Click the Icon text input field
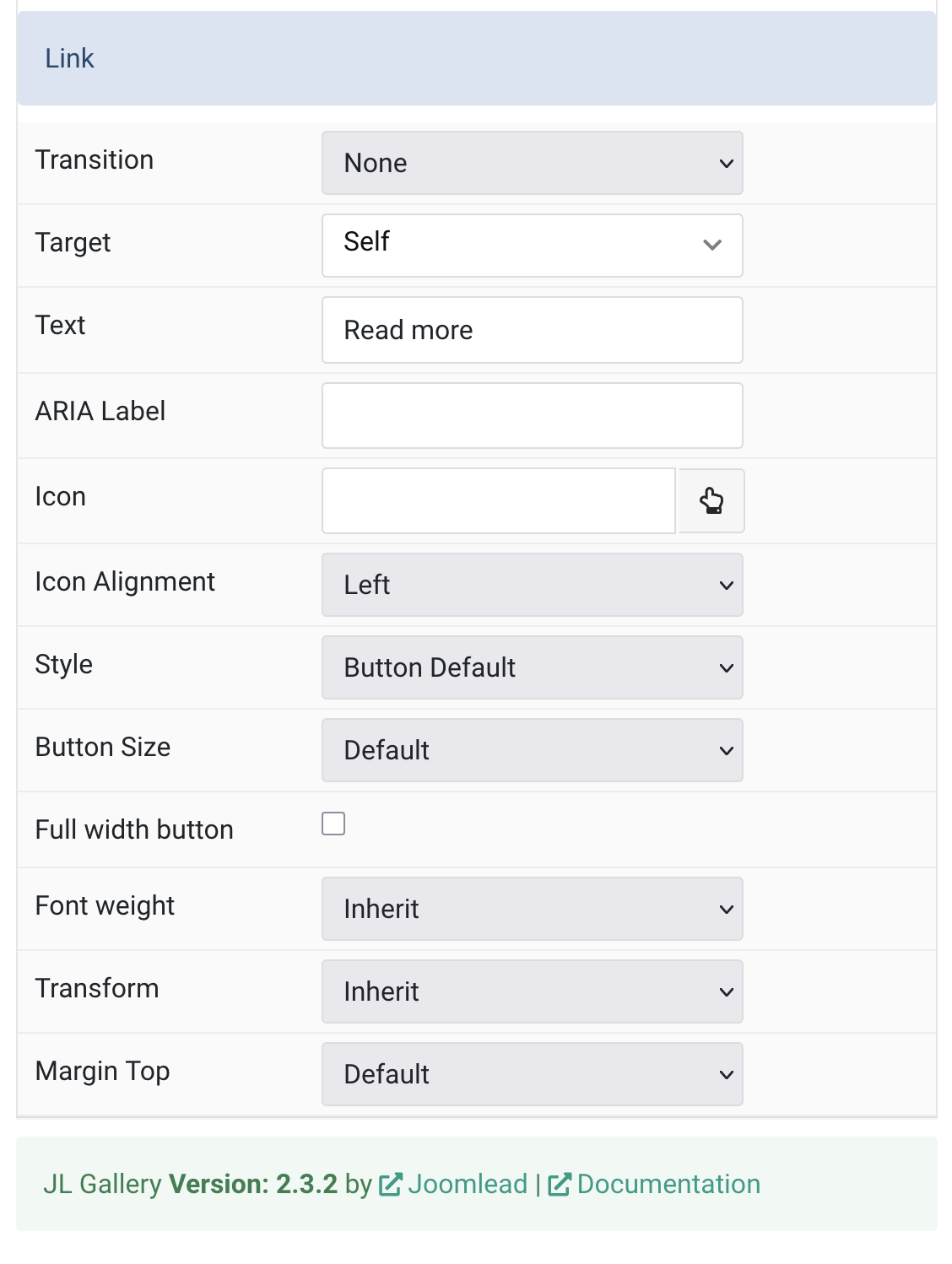Image resolution: width=952 pixels, height=1264 pixels. [x=499, y=500]
